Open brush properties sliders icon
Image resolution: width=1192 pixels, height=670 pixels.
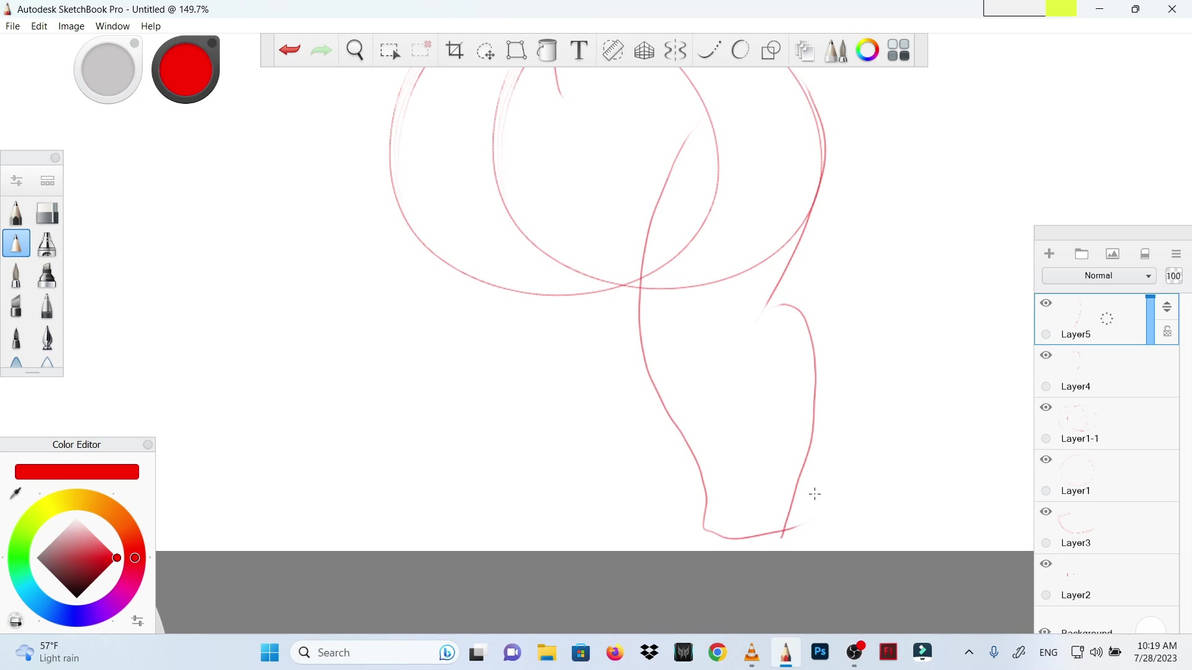pos(16,180)
